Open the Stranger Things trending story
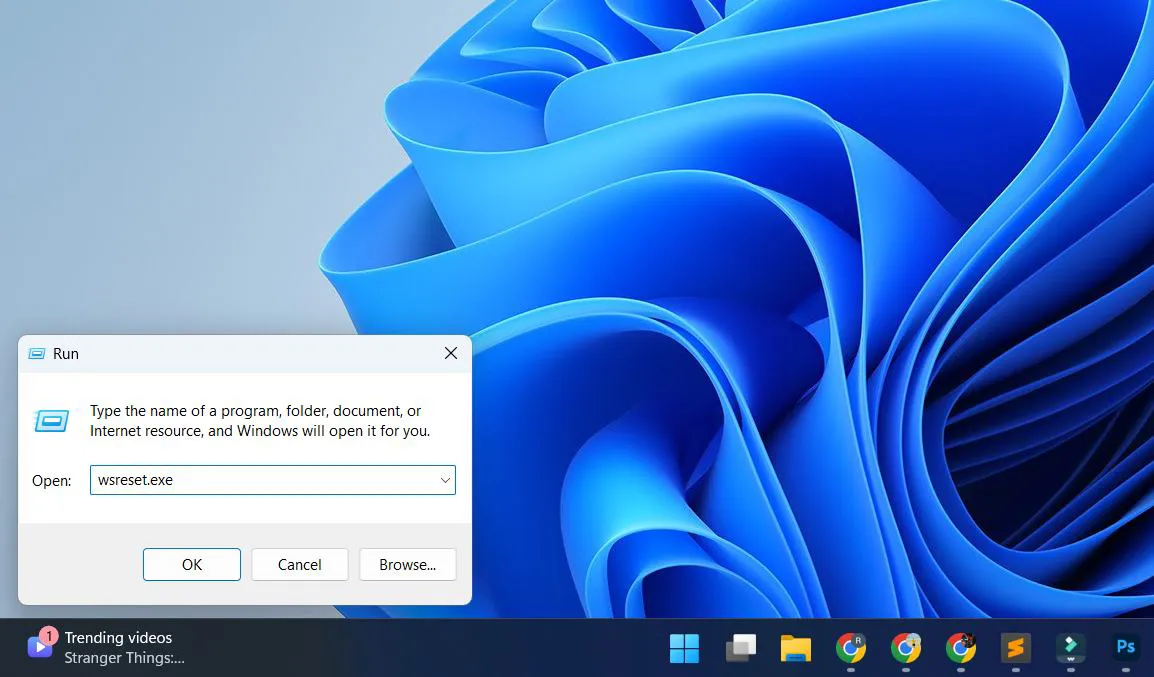Viewport: 1154px width, 677px height. (118, 658)
